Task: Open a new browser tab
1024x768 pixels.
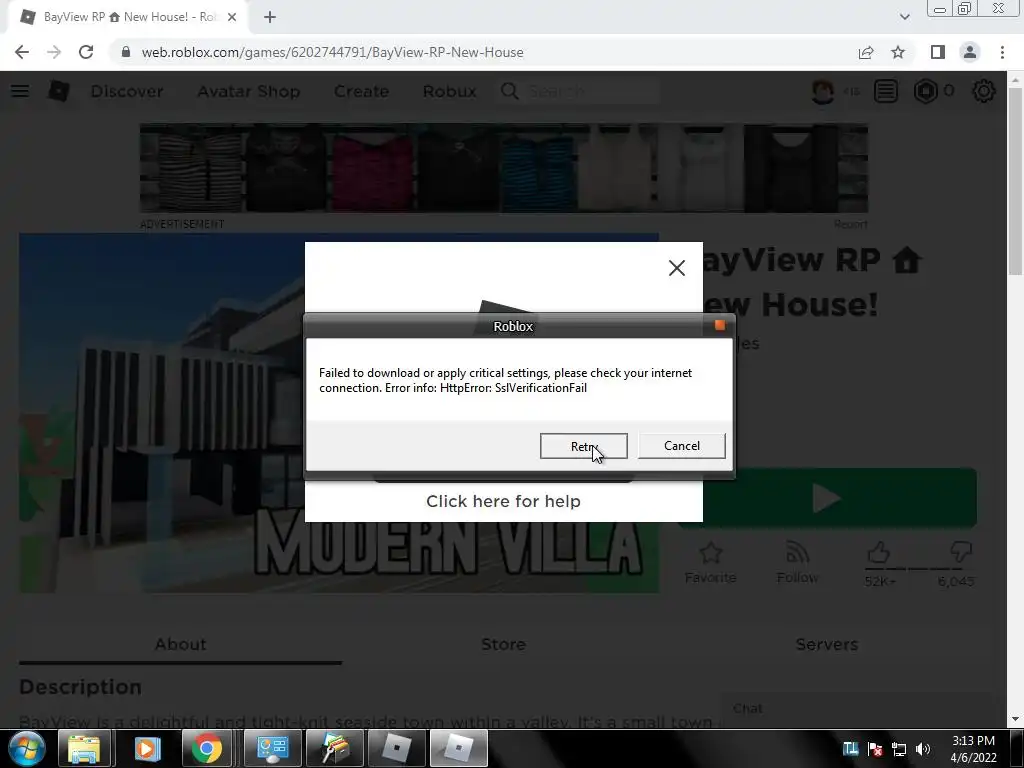Action: 270,17
